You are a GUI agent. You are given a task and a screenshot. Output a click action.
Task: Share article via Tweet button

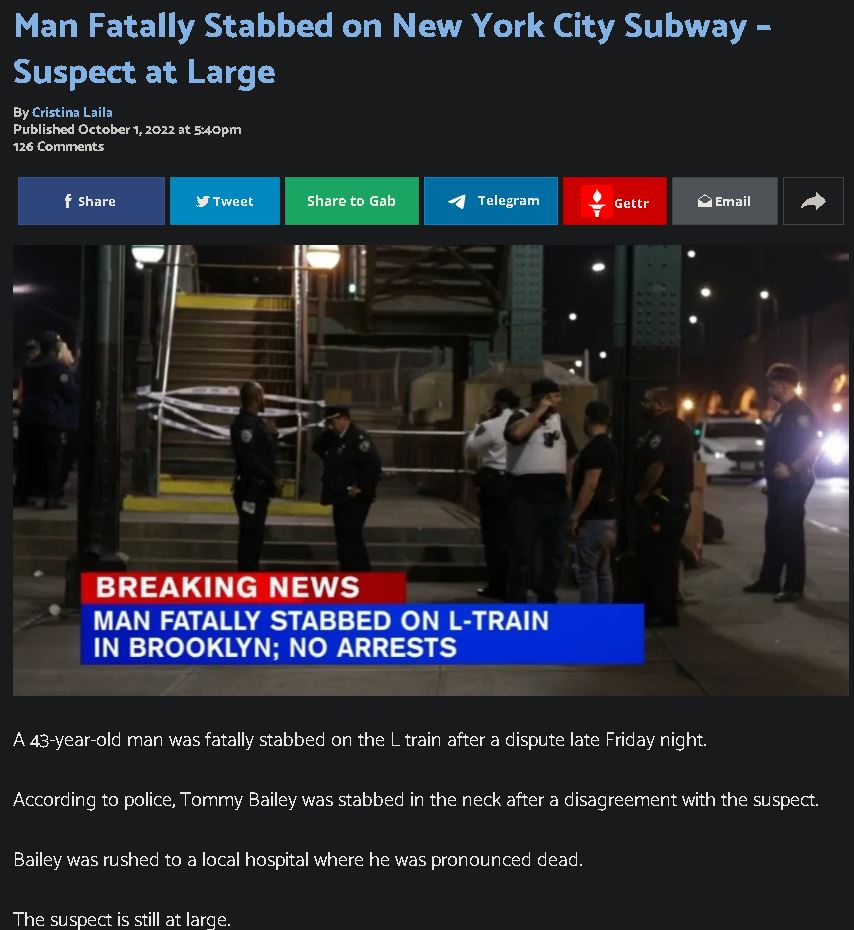(x=225, y=201)
